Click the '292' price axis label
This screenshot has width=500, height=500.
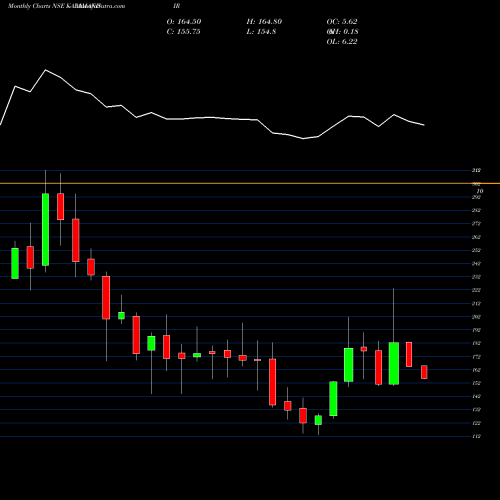[x=476, y=197]
